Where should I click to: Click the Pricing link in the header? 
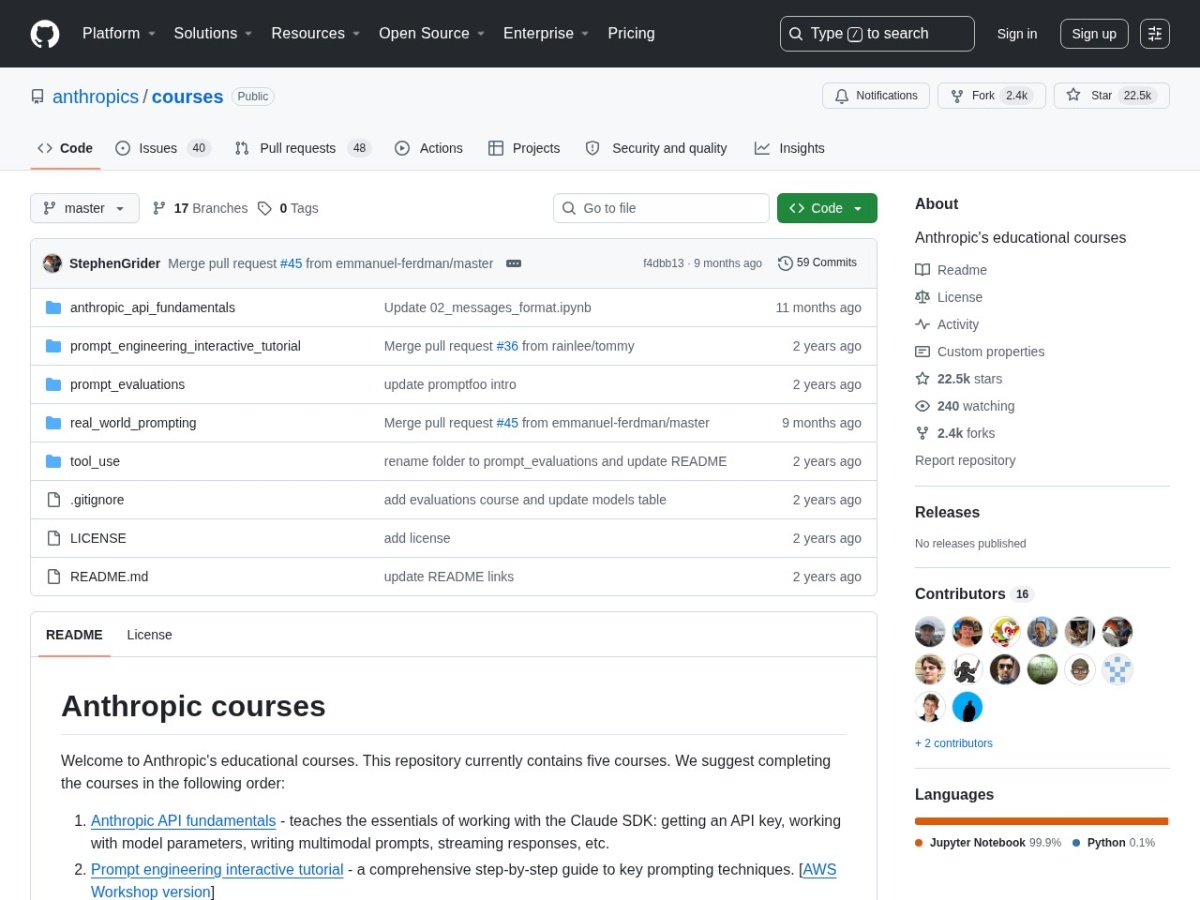[631, 33]
